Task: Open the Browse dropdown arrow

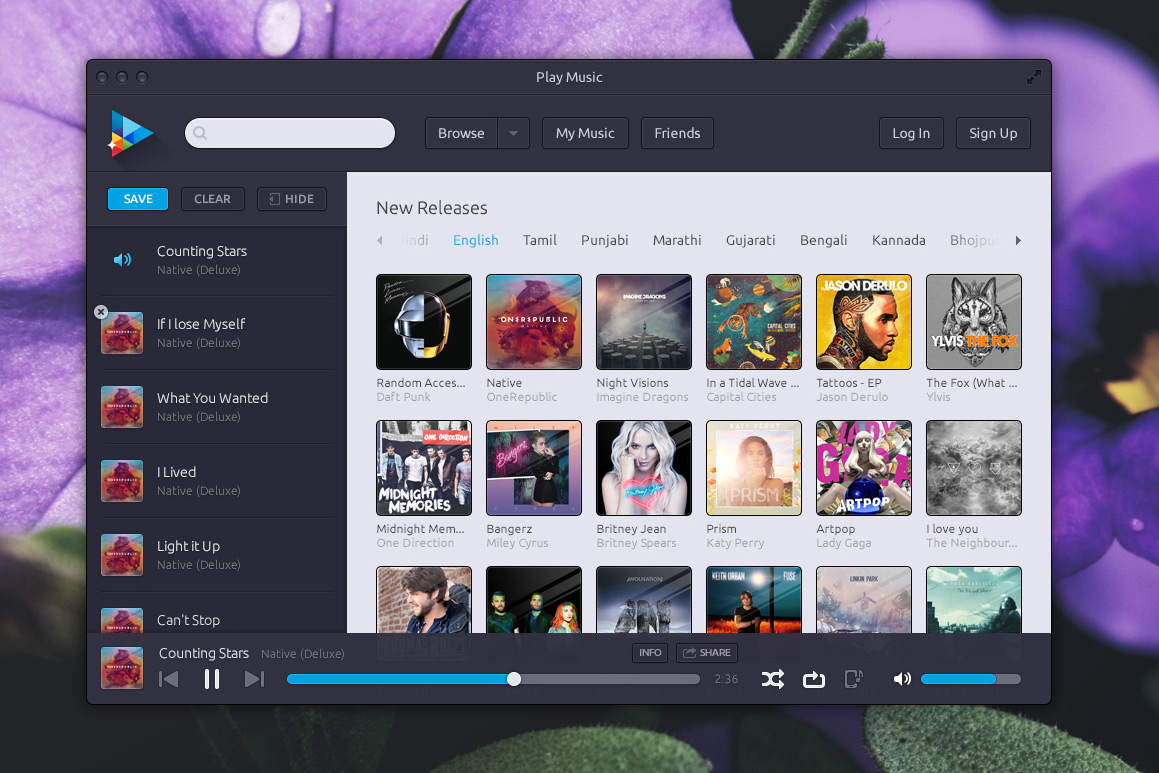Action: pos(514,133)
